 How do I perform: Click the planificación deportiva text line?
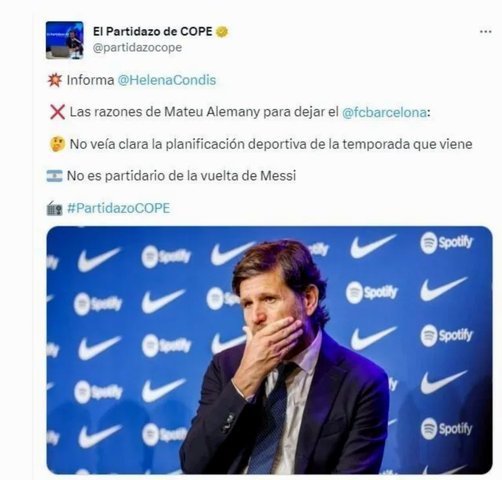coord(261,144)
